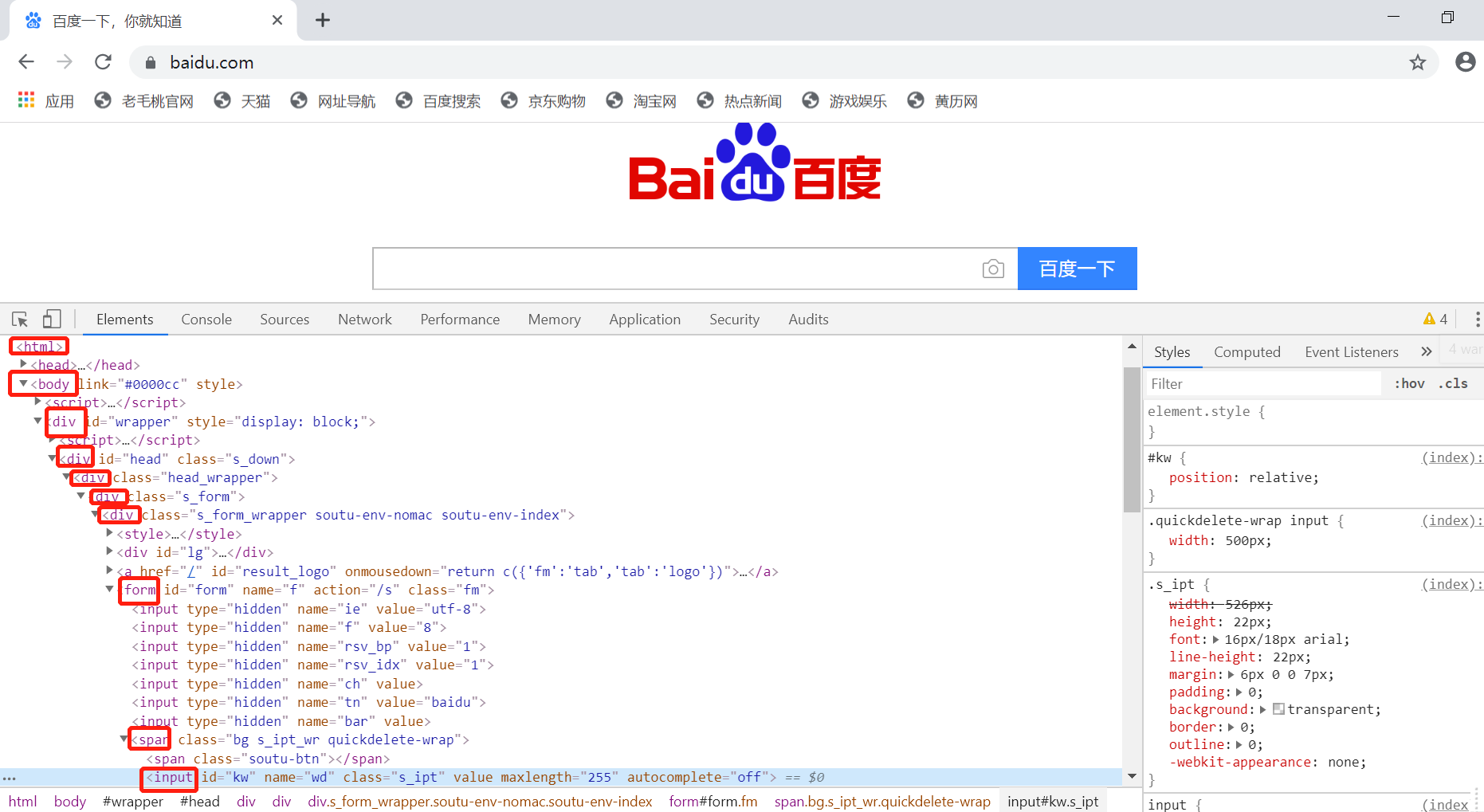Click the camera icon for image search
The image size is (1484, 812).
click(x=992, y=269)
